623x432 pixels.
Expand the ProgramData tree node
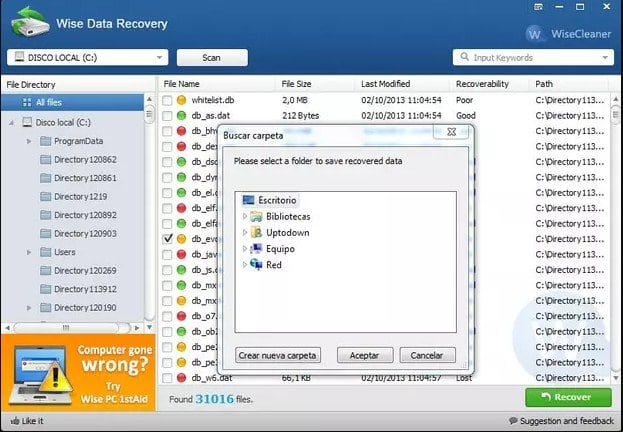coord(29,141)
